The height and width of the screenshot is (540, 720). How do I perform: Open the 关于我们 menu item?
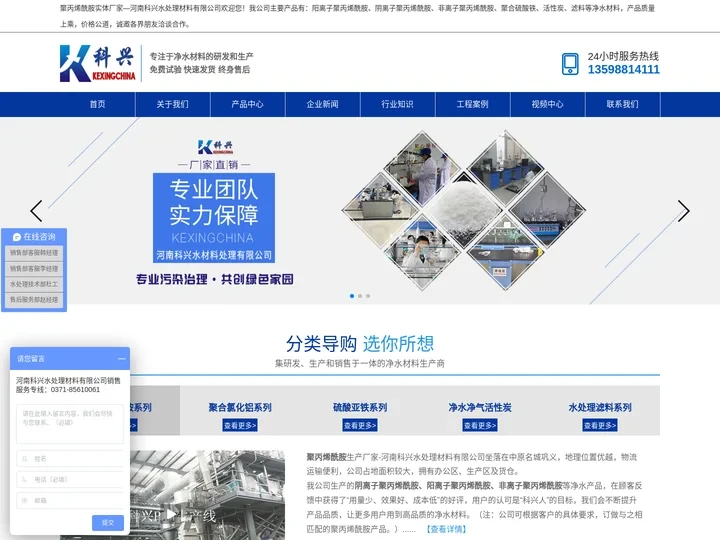(173, 104)
